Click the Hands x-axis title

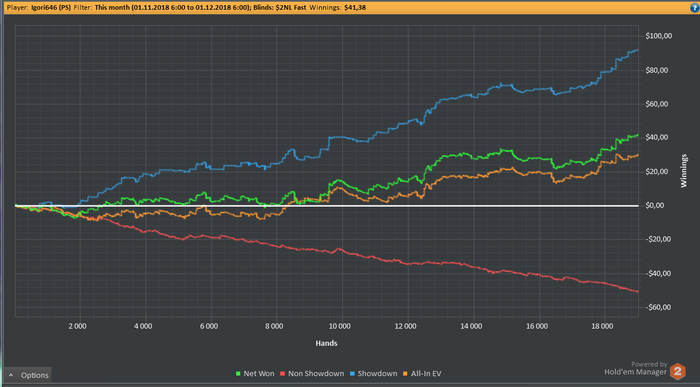pos(326,343)
